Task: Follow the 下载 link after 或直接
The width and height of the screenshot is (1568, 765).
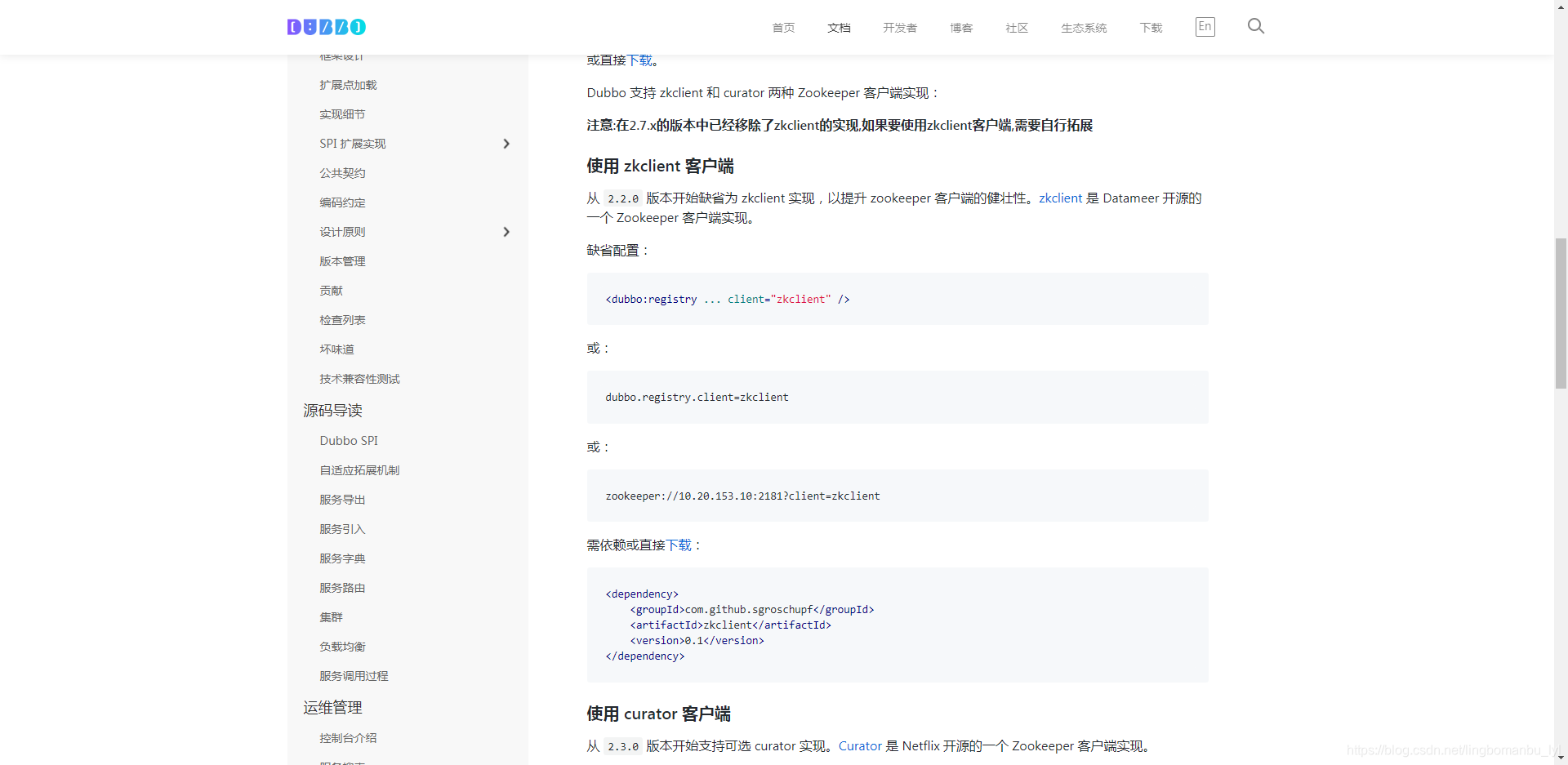Action: click(639, 60)
